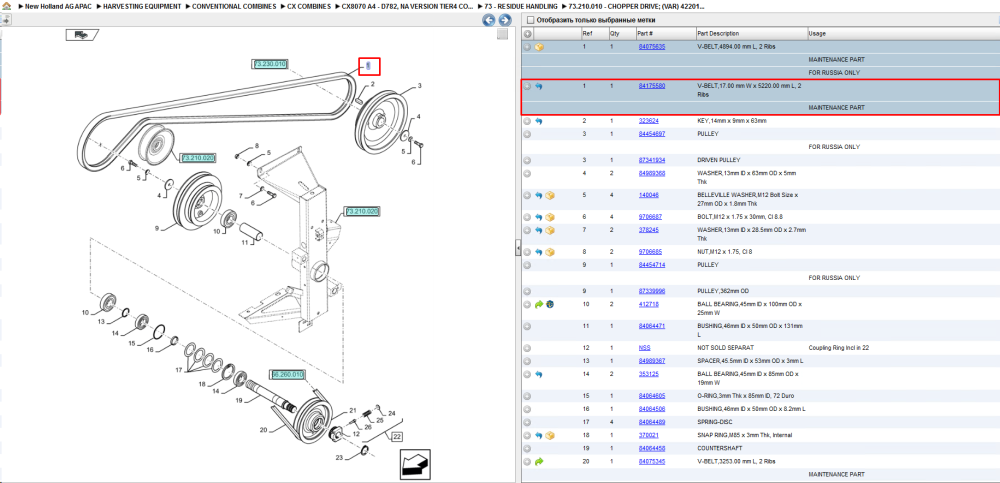
Task: Open diagram reference label 73.230.010
Action: click(270, 64)
